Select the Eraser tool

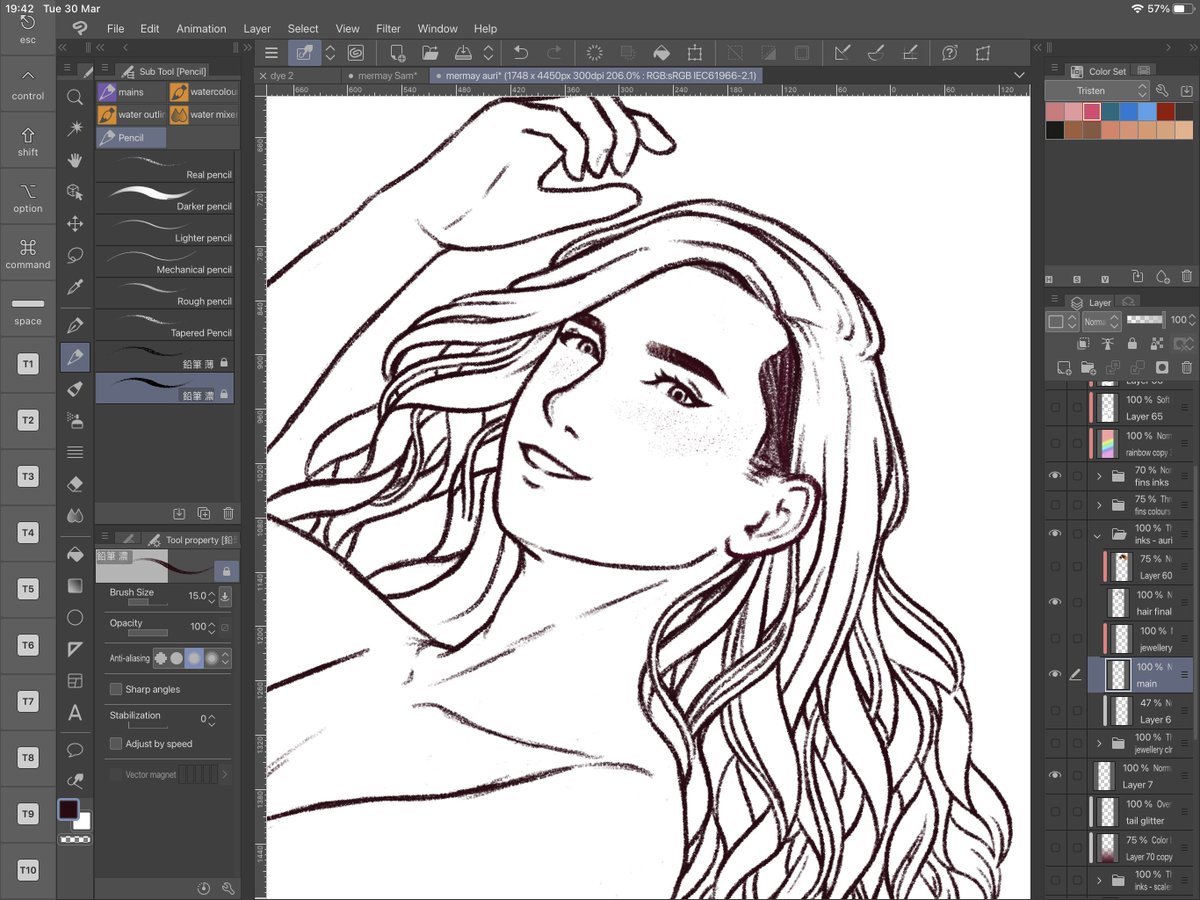click(x=75, y=484)
